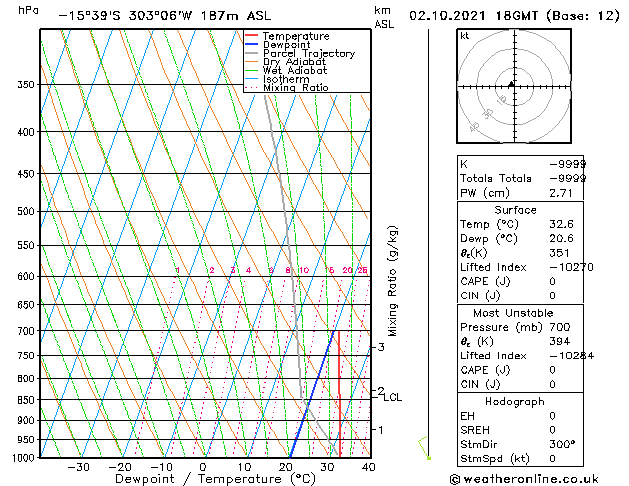Click the StmDir value 300°

[x=562, y=444]
